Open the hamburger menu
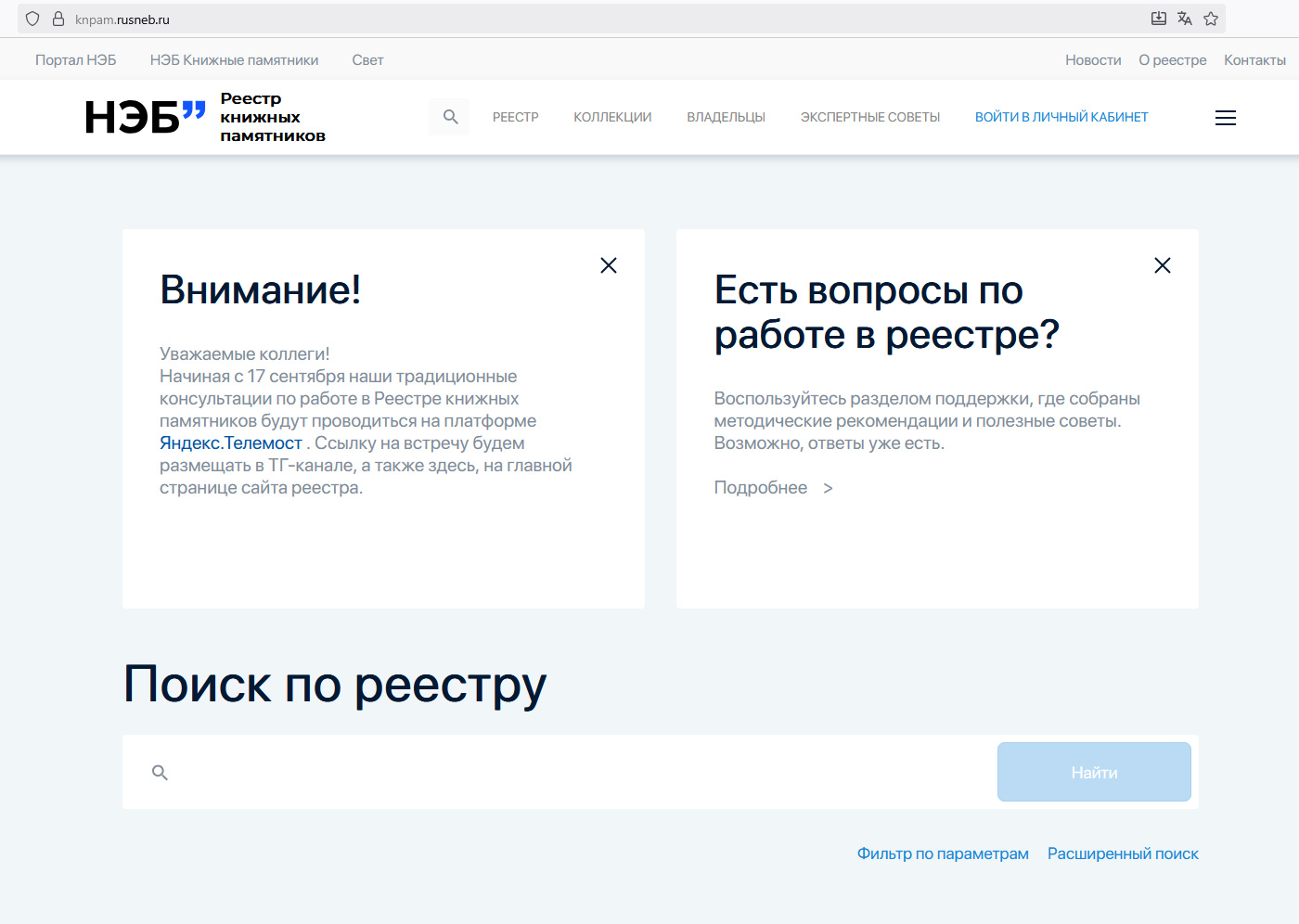 tap(1225, 118)
